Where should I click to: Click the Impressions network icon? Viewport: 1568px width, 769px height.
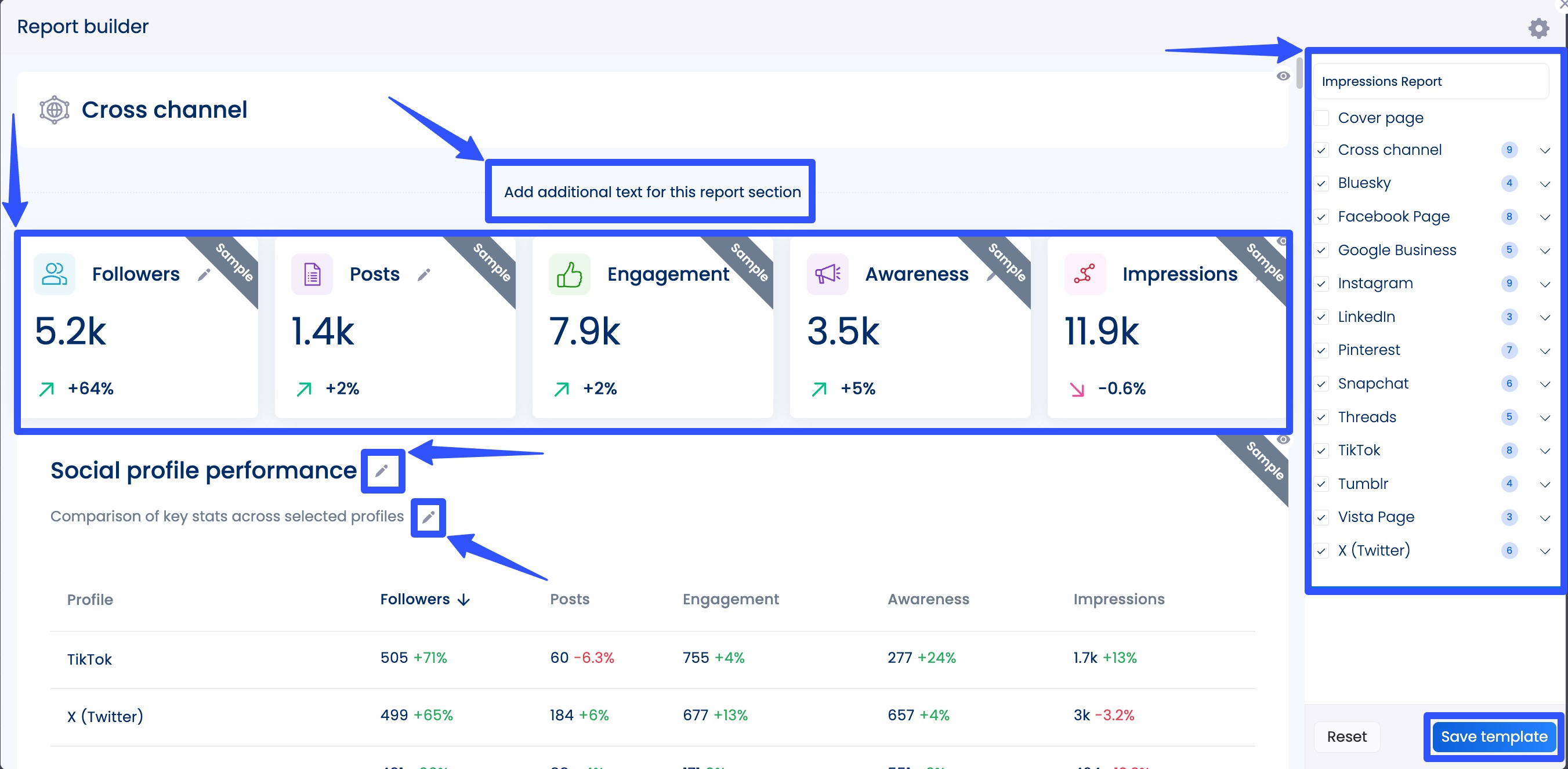click(x=1084, y=274)
